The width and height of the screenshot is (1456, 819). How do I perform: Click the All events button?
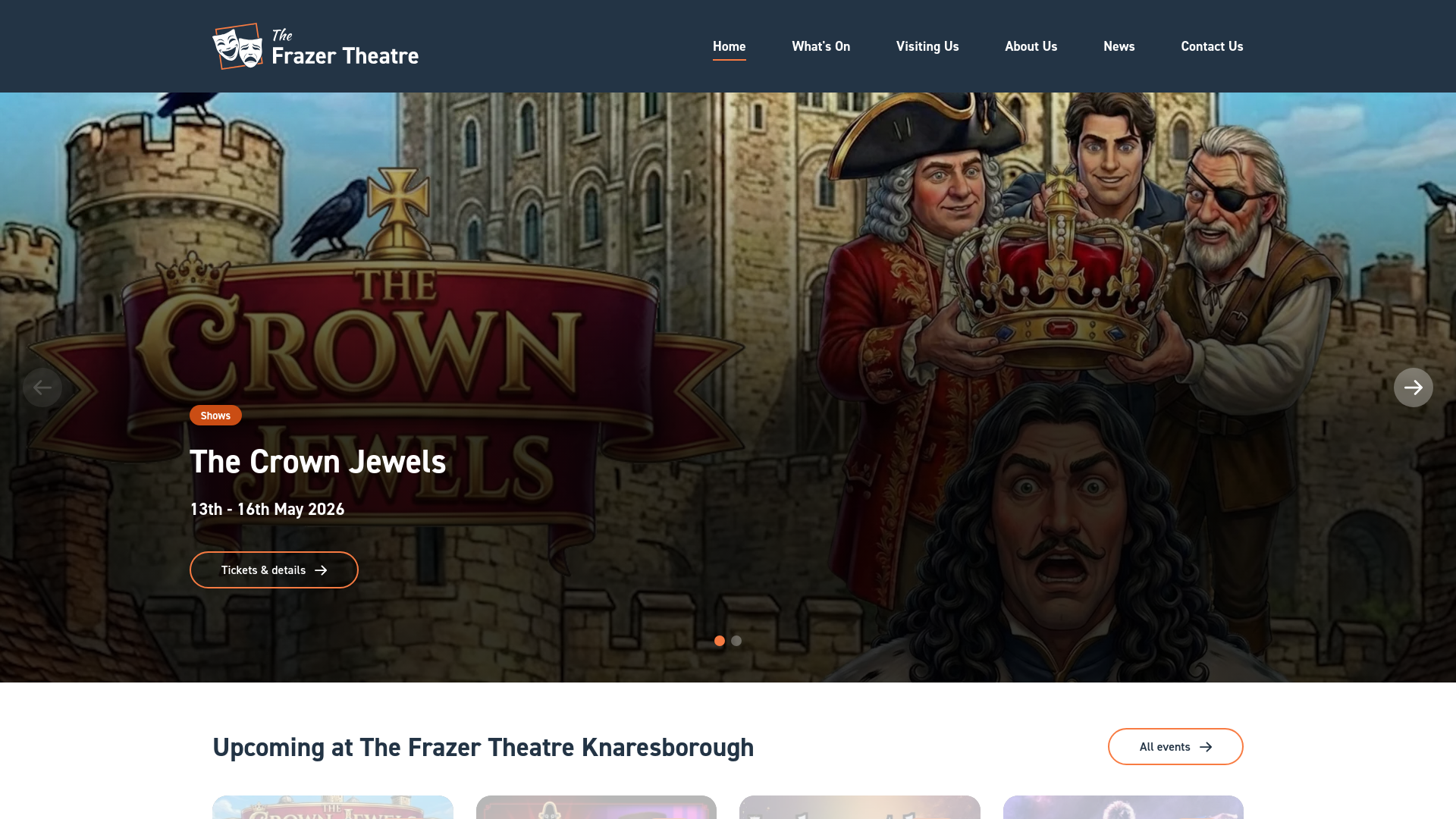tap(1175, 747)
